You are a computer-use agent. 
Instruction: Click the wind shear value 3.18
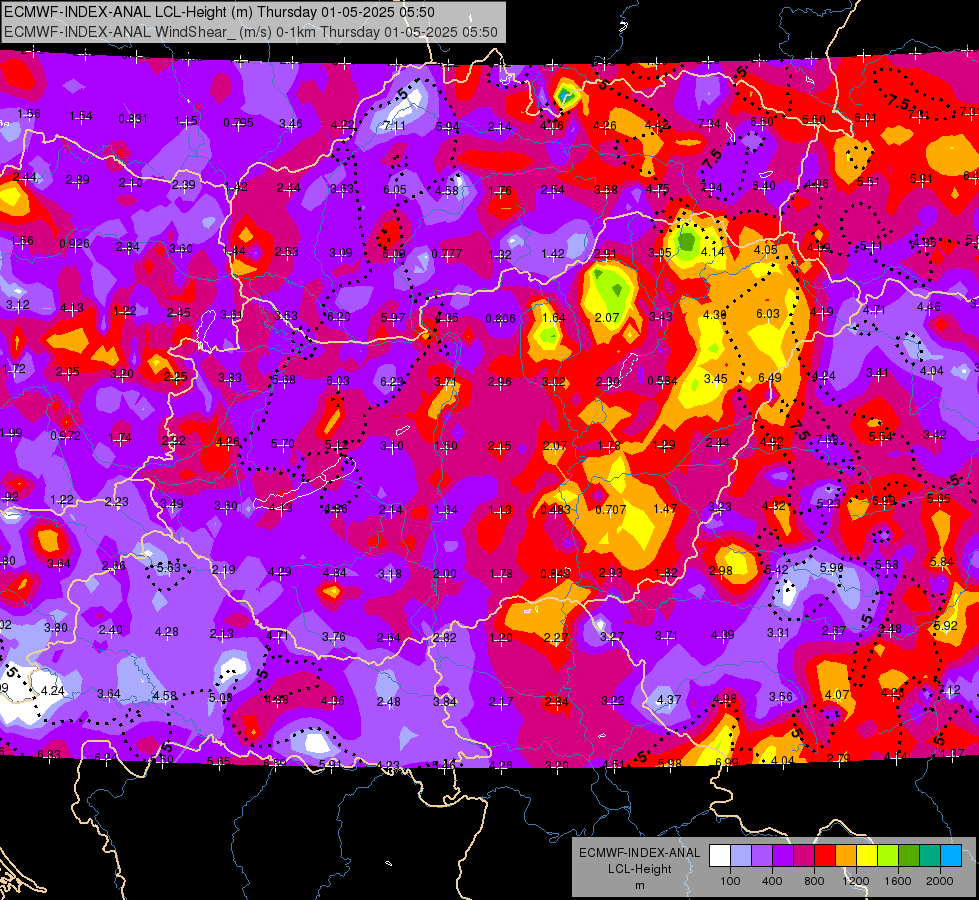390,574
